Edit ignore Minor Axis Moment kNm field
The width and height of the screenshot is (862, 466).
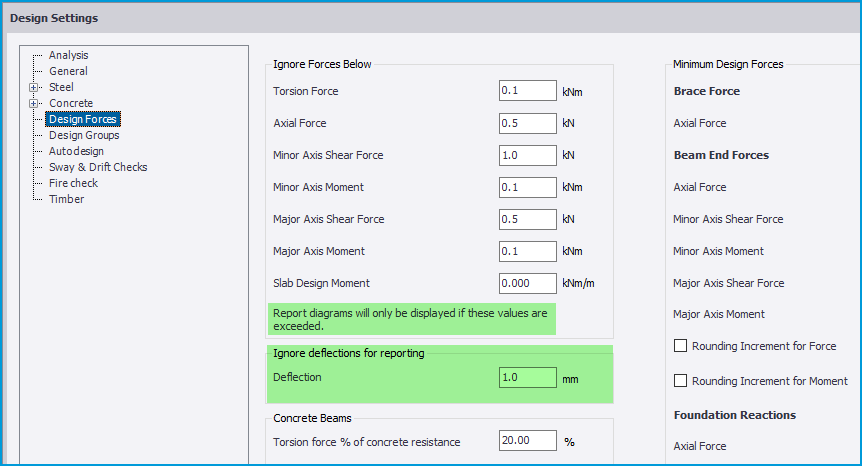528,187
